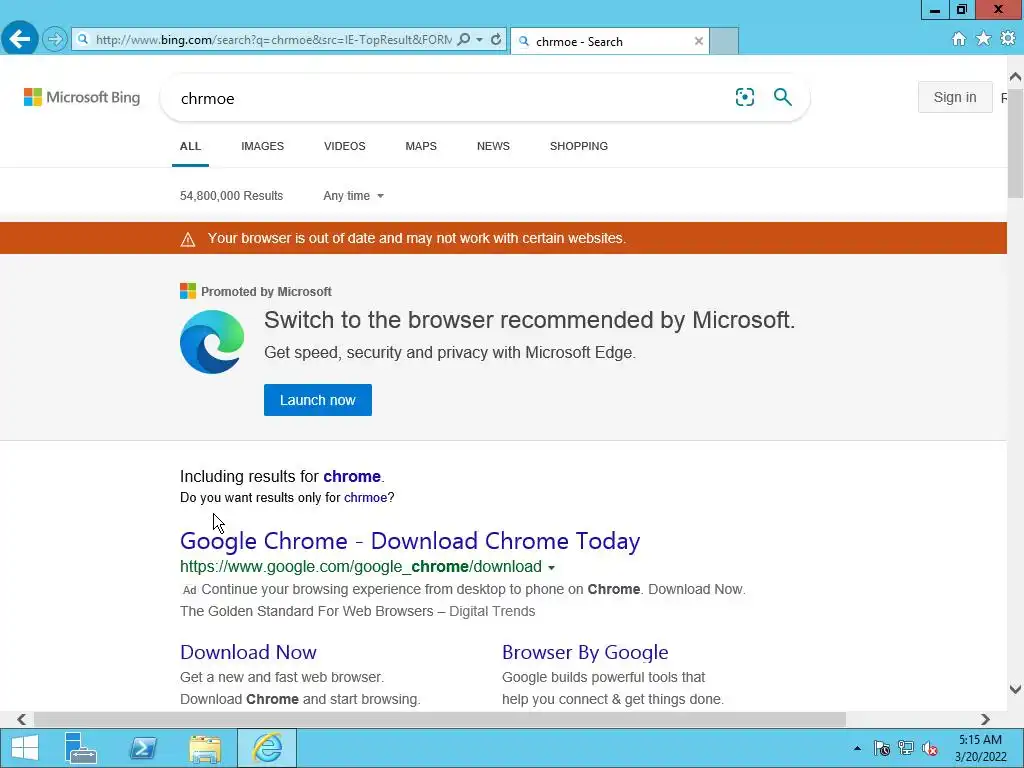Viewport: 1024px width, 768px height.
Task: Click the address bar search magnifier icon
Action: tap(464, 40)
